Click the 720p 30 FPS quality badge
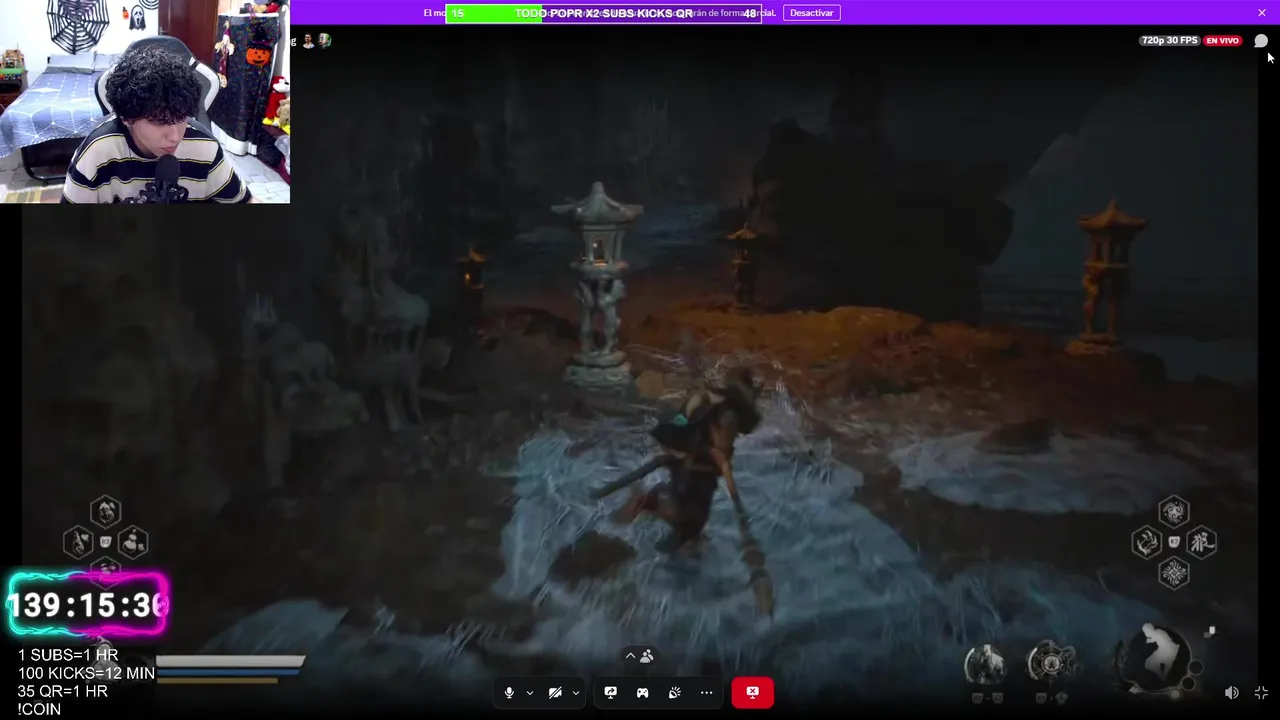This screenshot has height=720, width=1280. coord(1169,41)
